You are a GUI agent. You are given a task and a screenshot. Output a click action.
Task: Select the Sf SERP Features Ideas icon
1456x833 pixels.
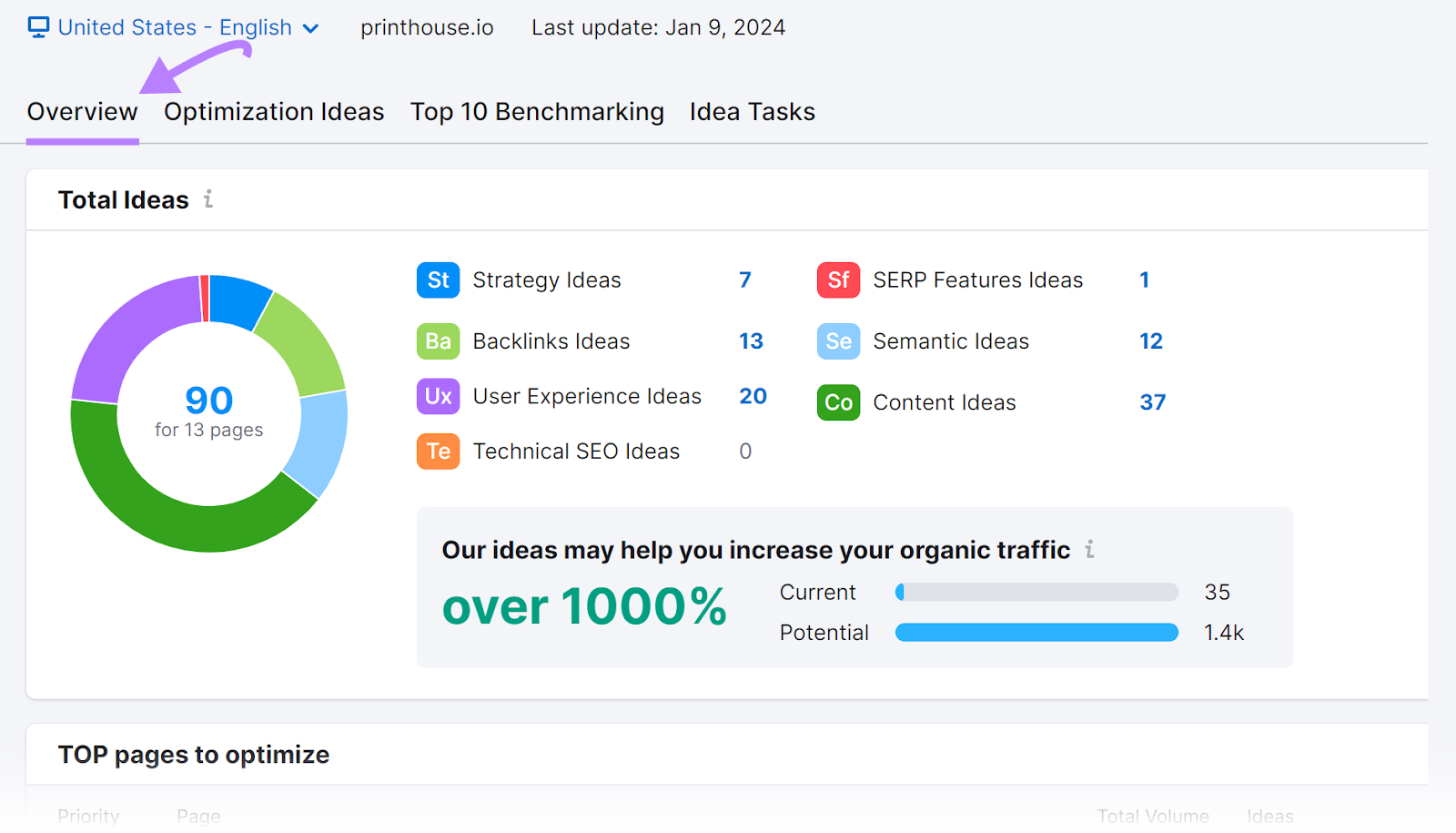click(837, 279)
